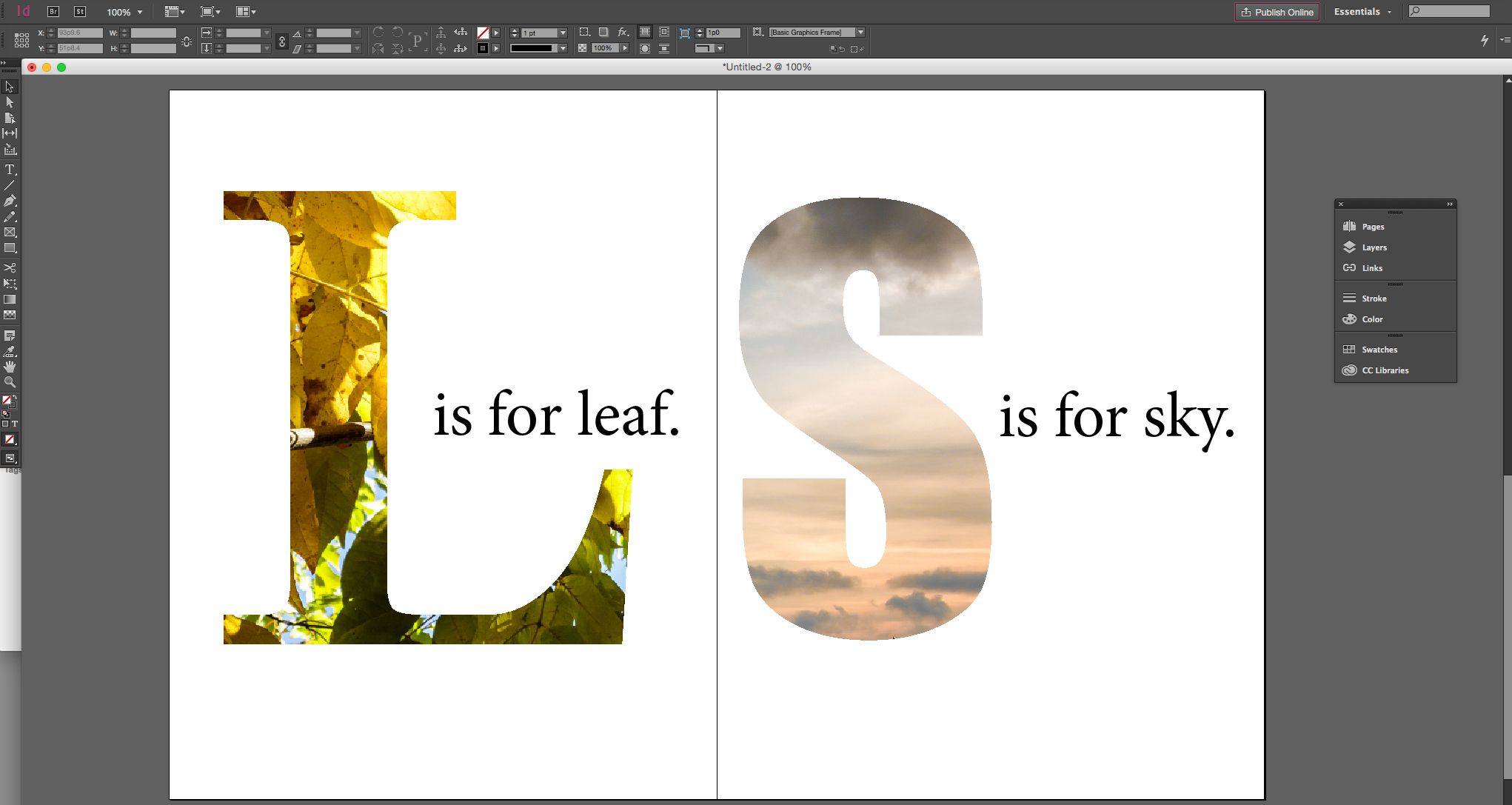The height and width of the screenshot is (805, 1512).
Task: Toggle formatting affects container button
Action: click(x=5, y=424)
